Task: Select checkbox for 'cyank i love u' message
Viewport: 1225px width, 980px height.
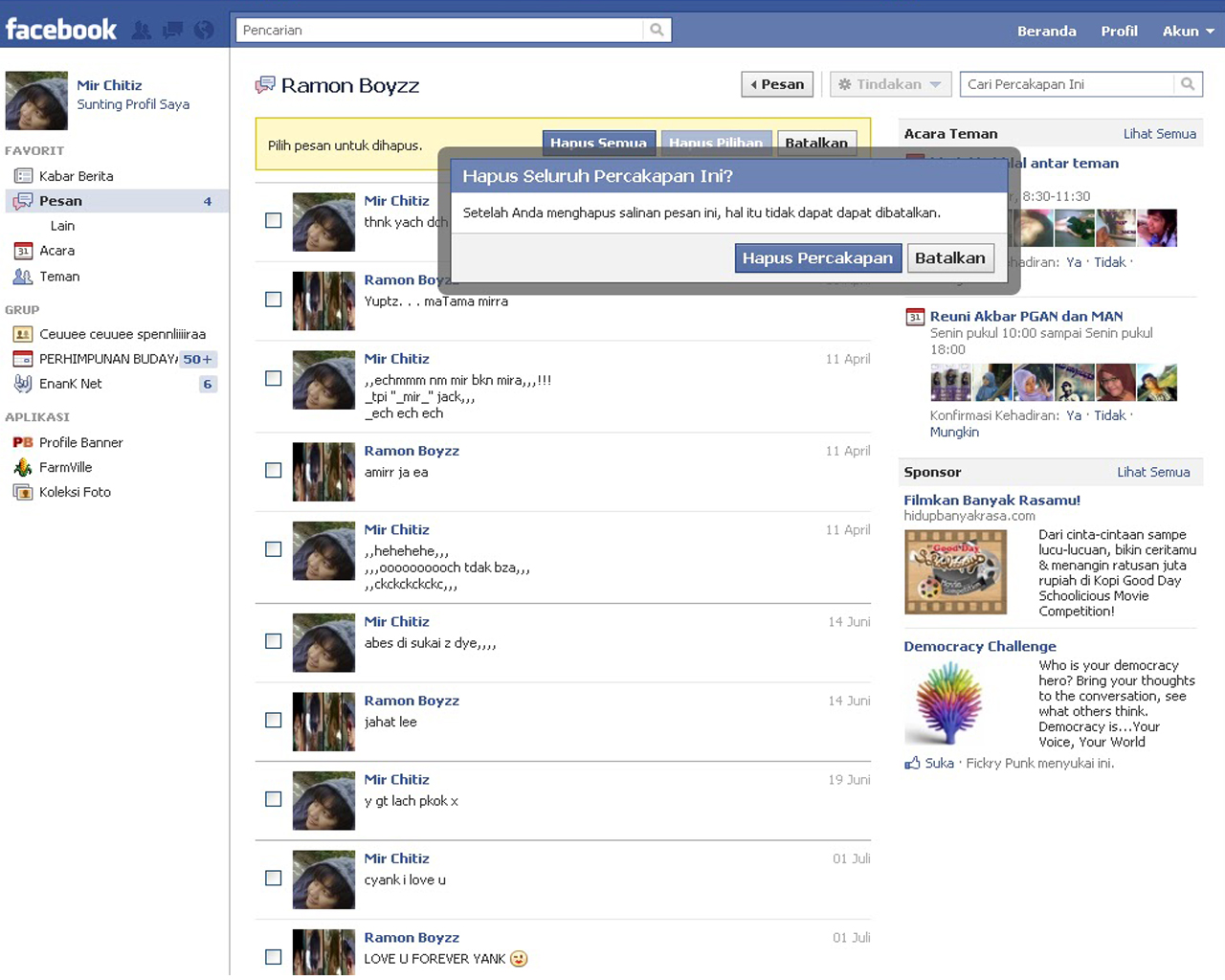Action: point(274,878)
